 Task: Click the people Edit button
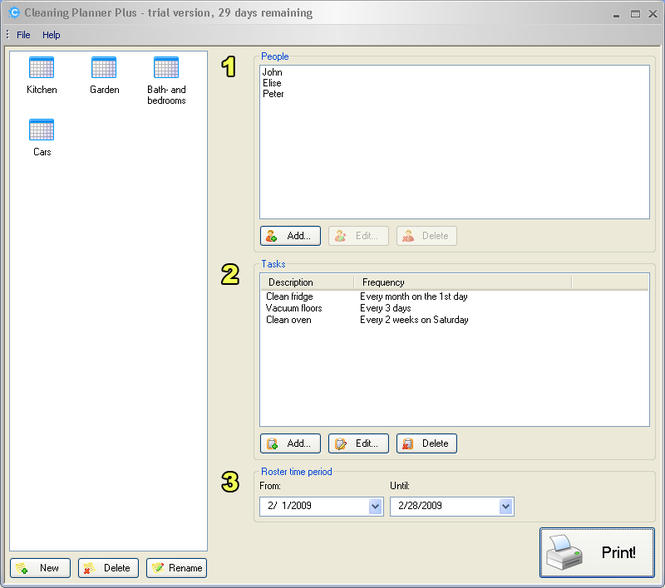coord(358,236)
